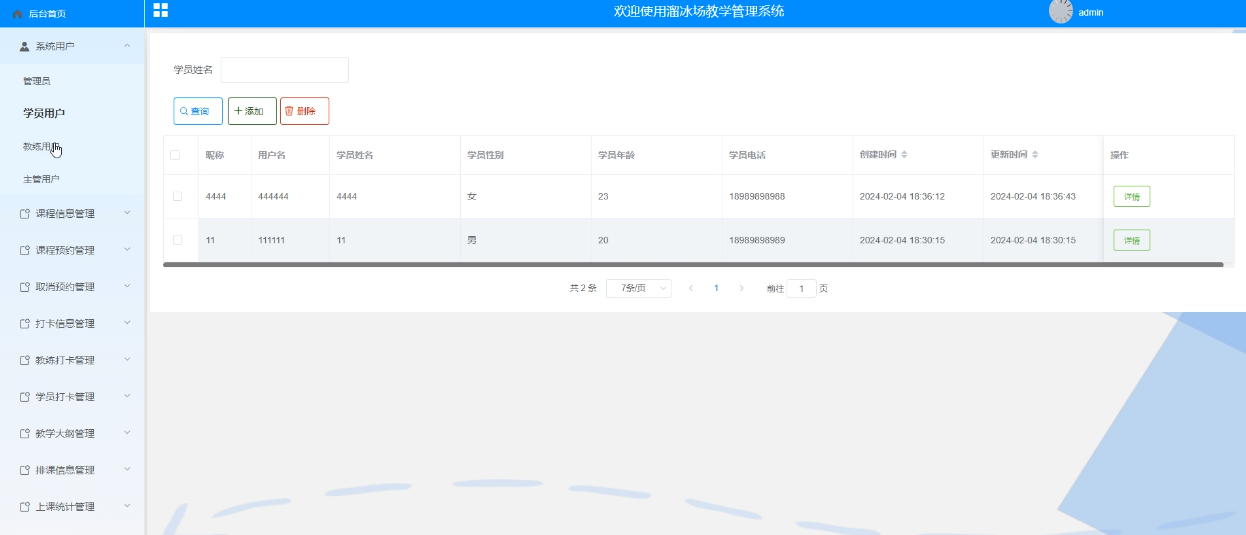Click the 共 2 条 total count text

[x=583, y=288]
